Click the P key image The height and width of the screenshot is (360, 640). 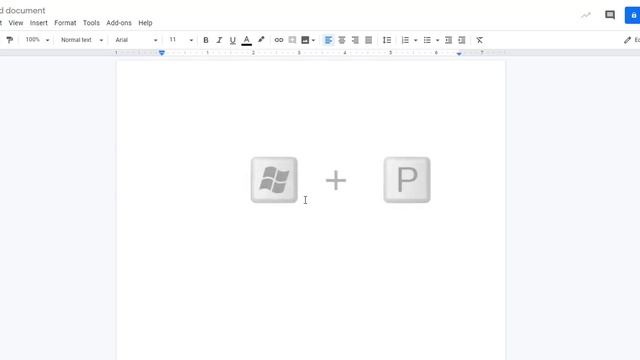coord(407,180)
